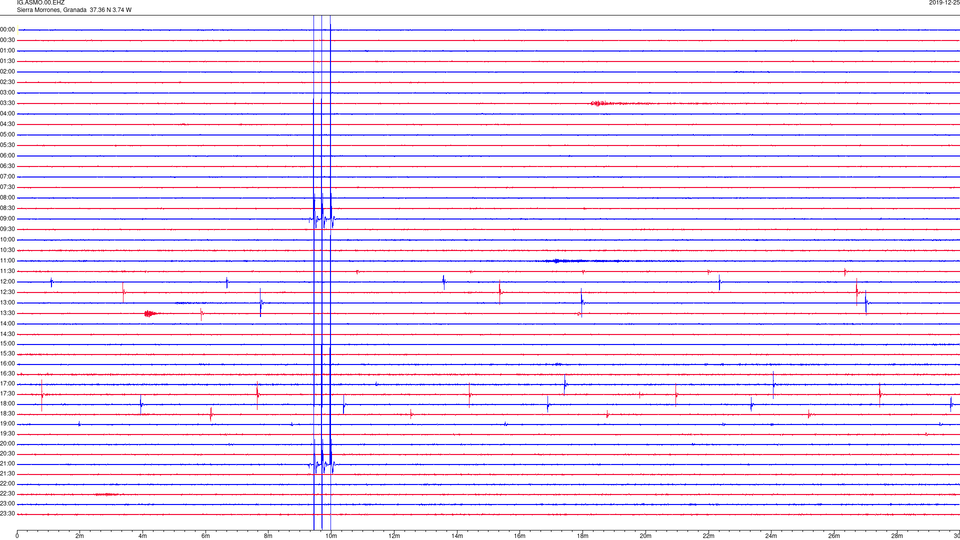This screenshot has height=540, width=960.
Task: Click the 15:00 trace label
Action: tap(7, 343)
